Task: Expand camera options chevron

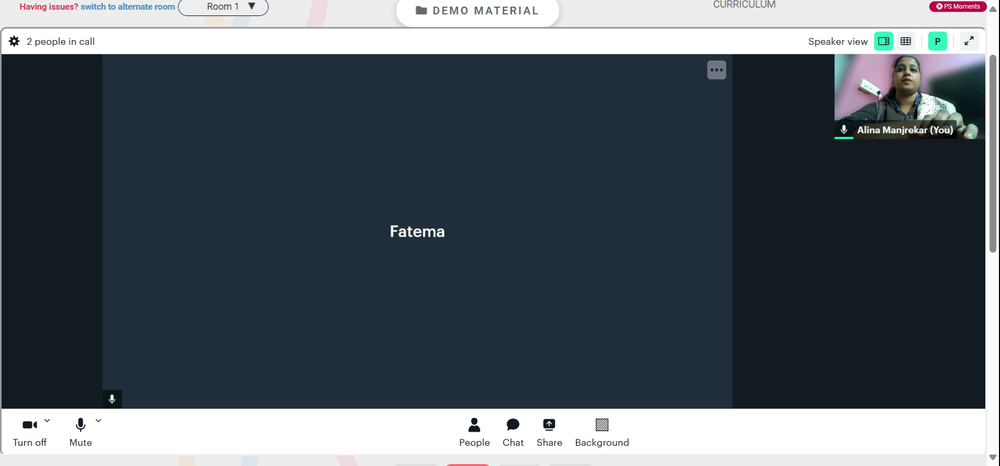Action: pos(47,420)
